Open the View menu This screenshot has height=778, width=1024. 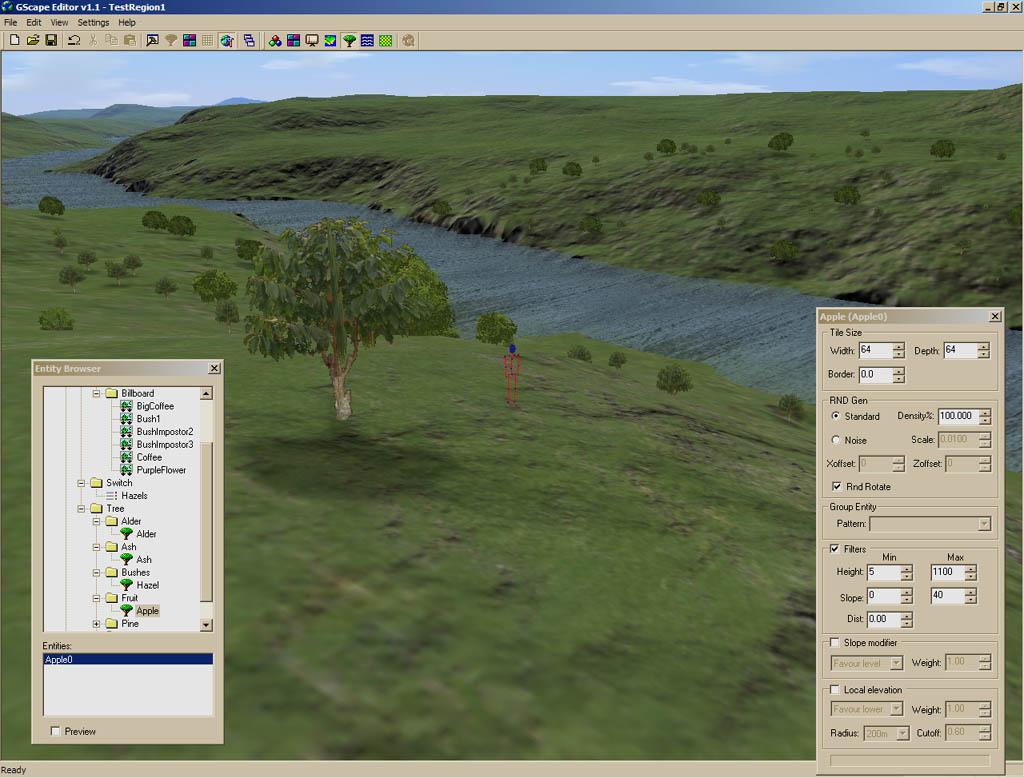click(x=59, y=22)
